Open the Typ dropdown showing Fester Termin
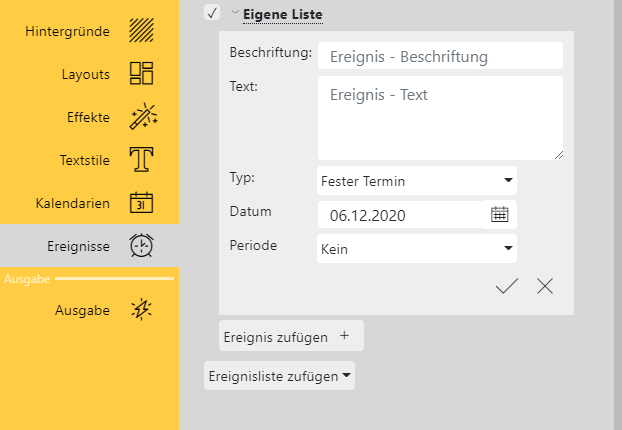This screenshot has width=622, height=430. point(416,181)
